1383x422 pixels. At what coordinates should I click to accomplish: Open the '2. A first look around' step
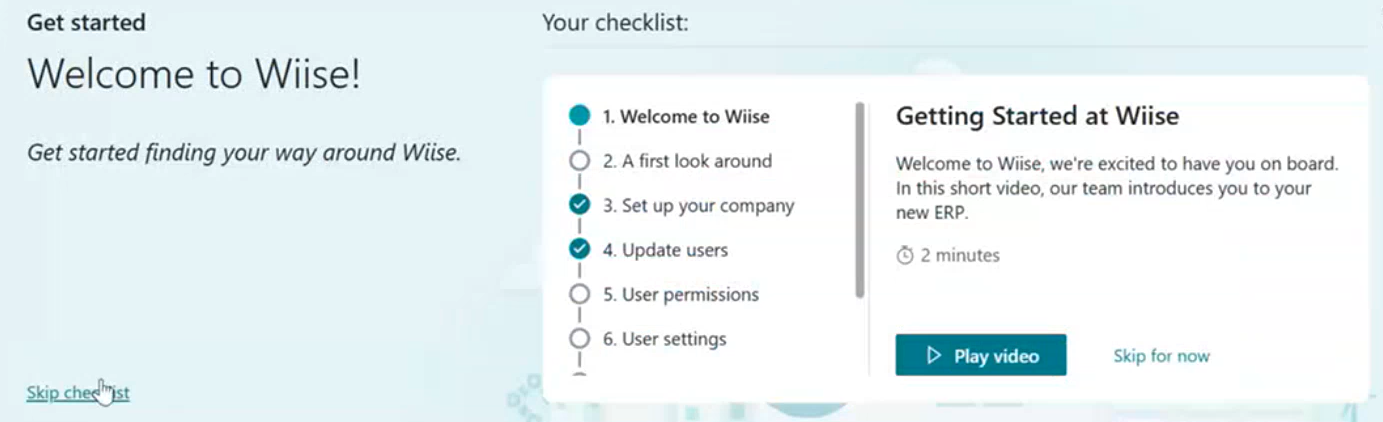(x=687, y=161)
